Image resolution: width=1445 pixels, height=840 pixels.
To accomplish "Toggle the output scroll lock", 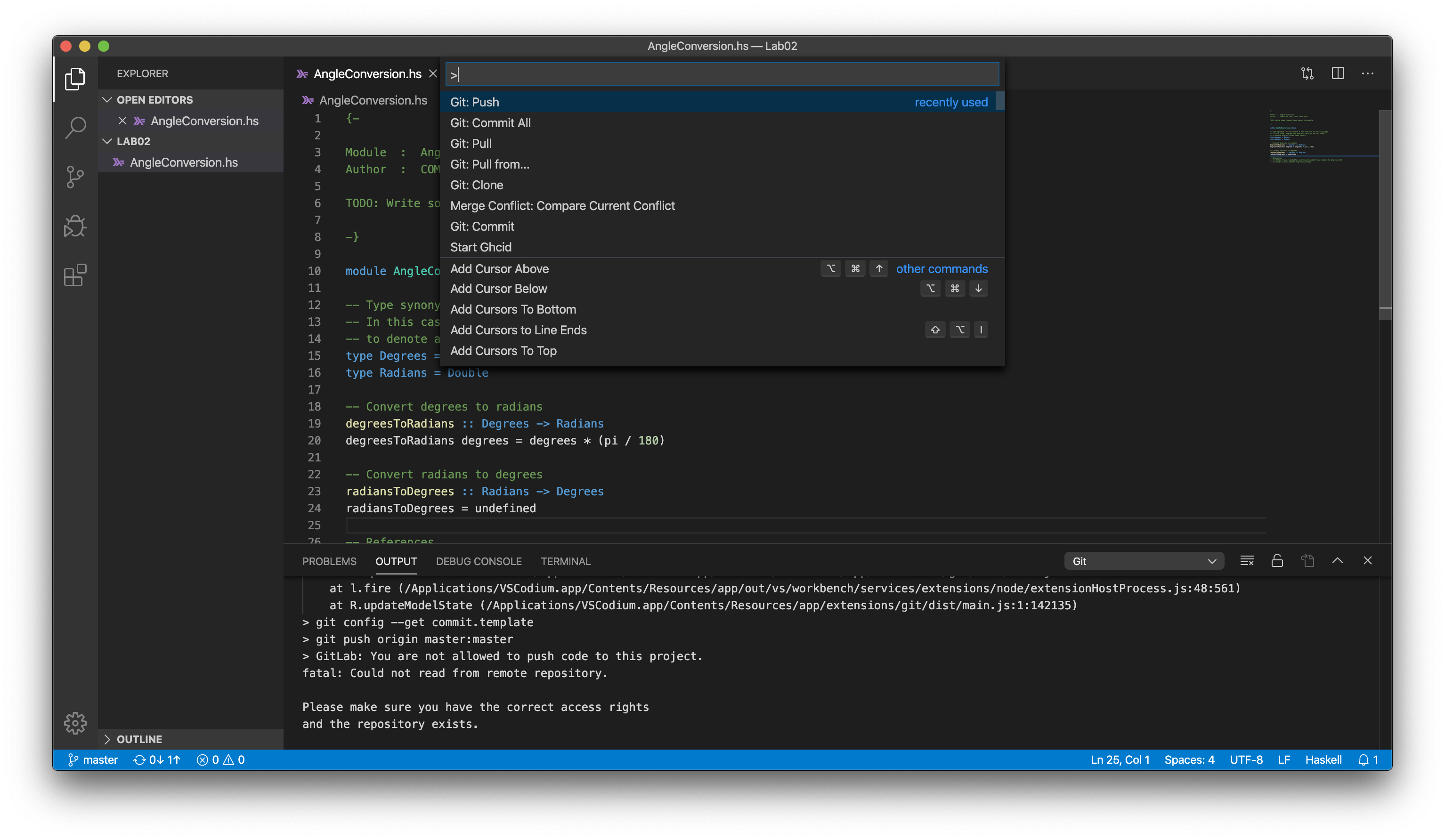I will [1277, 560].
